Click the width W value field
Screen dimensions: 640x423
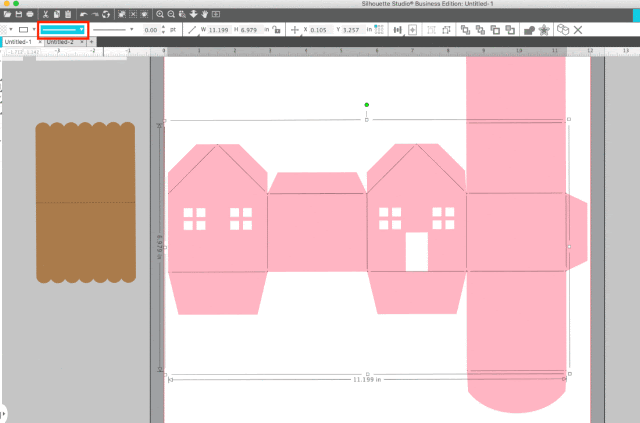pos(219,30)
